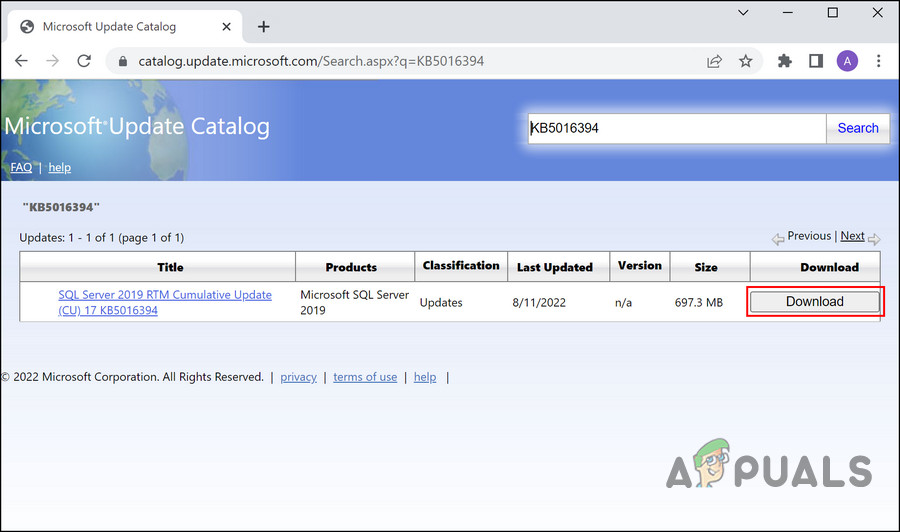This screenshot has height=532, width=900.
Task: Open the privacy link in footer
Action: coord(298,377)
